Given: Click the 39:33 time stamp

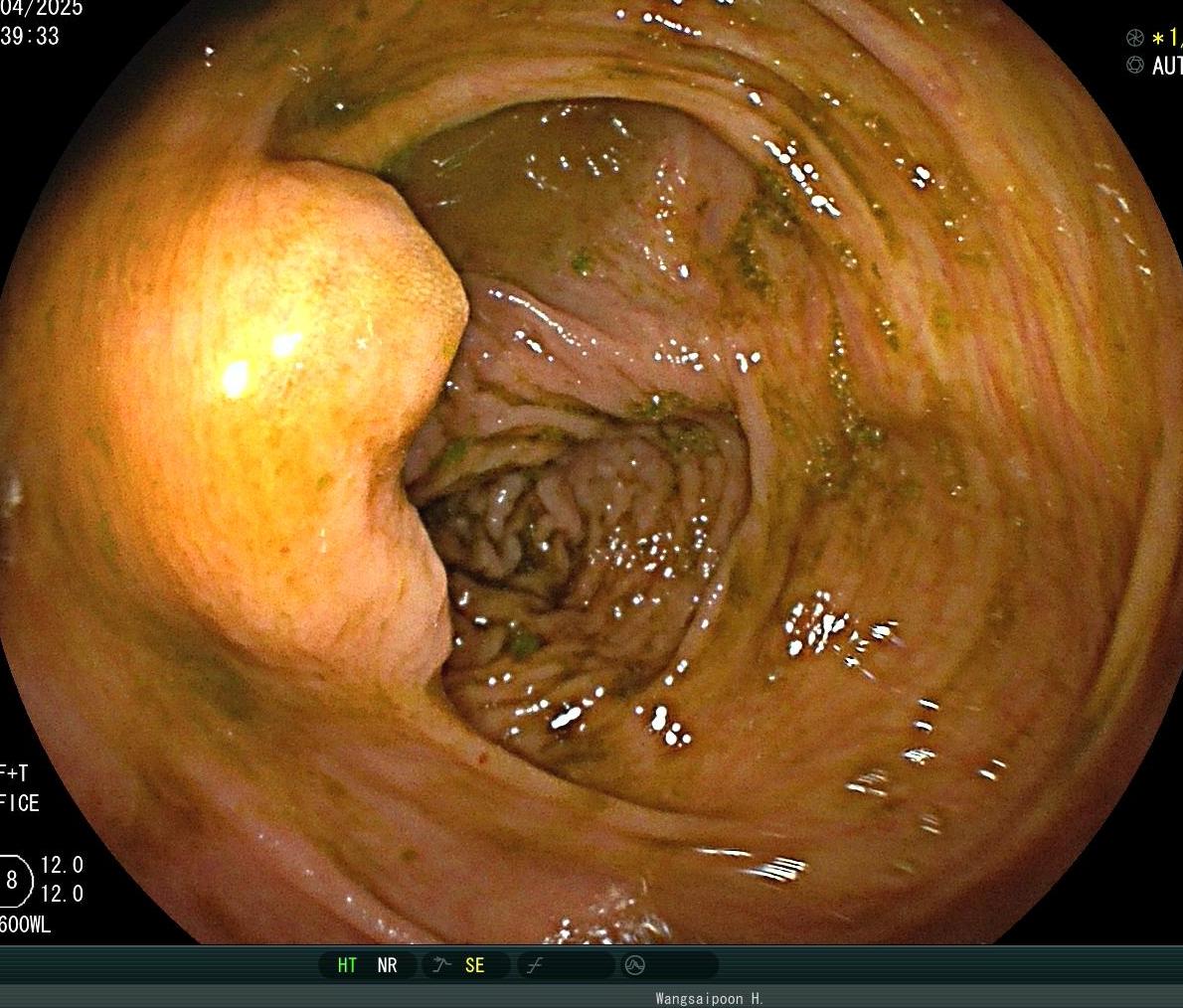Looking at the screenshot, I should pyautogui.click(x=30, y=36).
